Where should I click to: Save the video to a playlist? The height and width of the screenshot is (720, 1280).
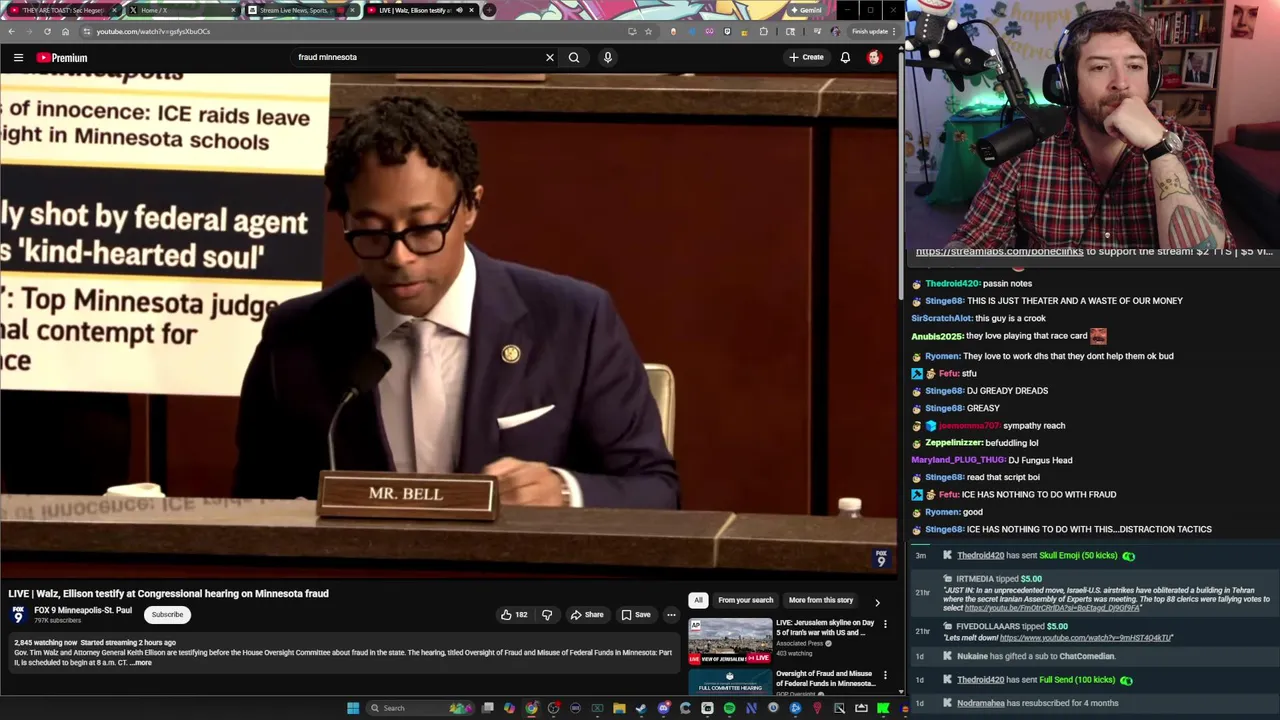636,615
